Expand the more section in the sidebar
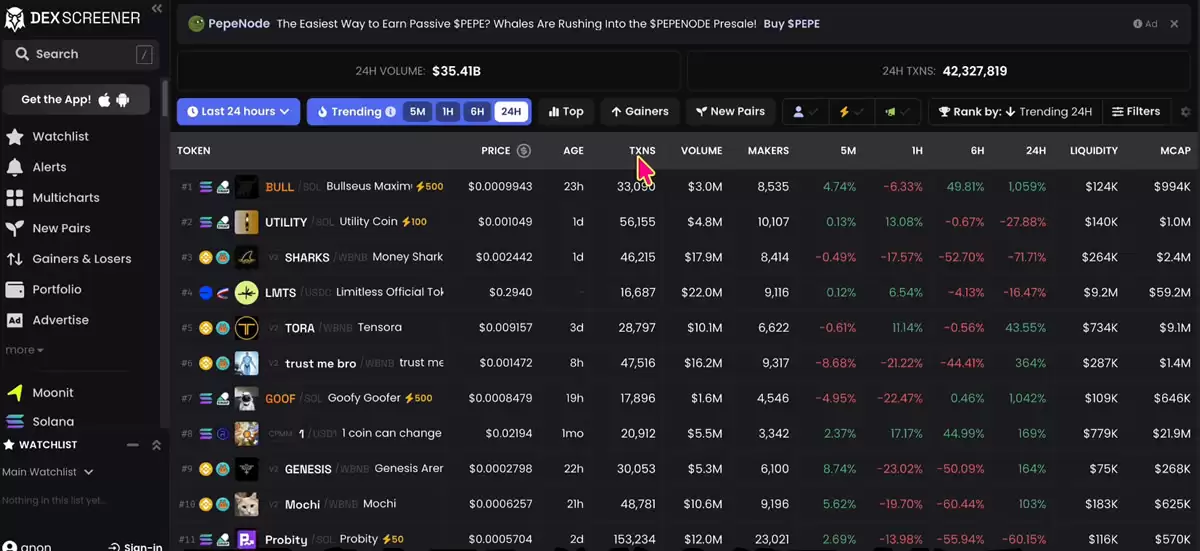This screenshot has height=551, width=1200. (x=25, y=350)
